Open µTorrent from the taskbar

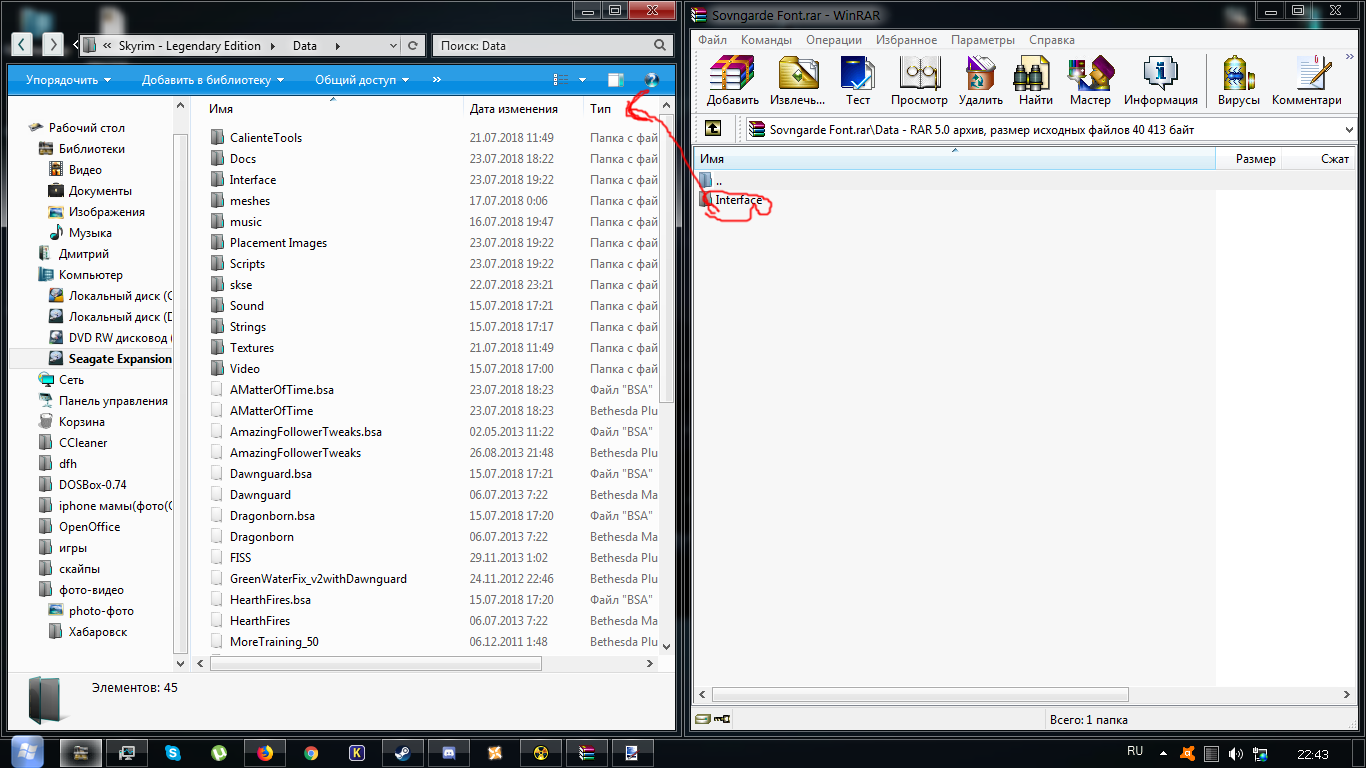(219, 753)
